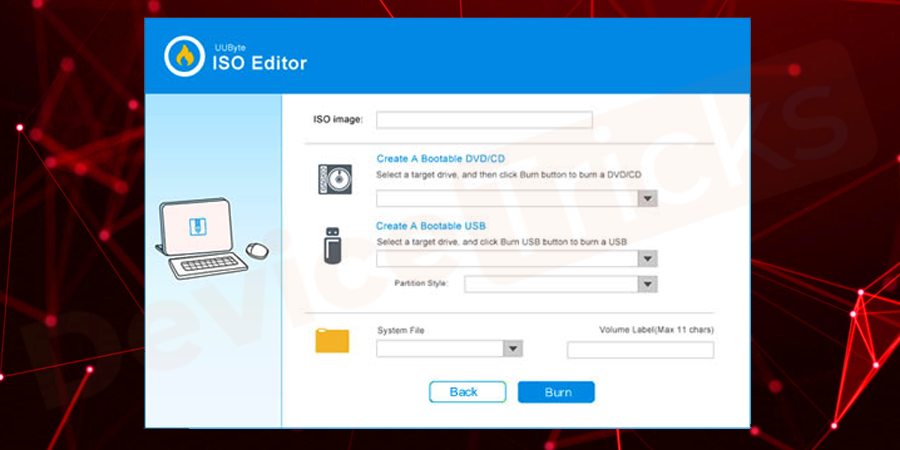
Task: Click the 'Volume Label(Max 11 chars)' text
Action: 657,330
